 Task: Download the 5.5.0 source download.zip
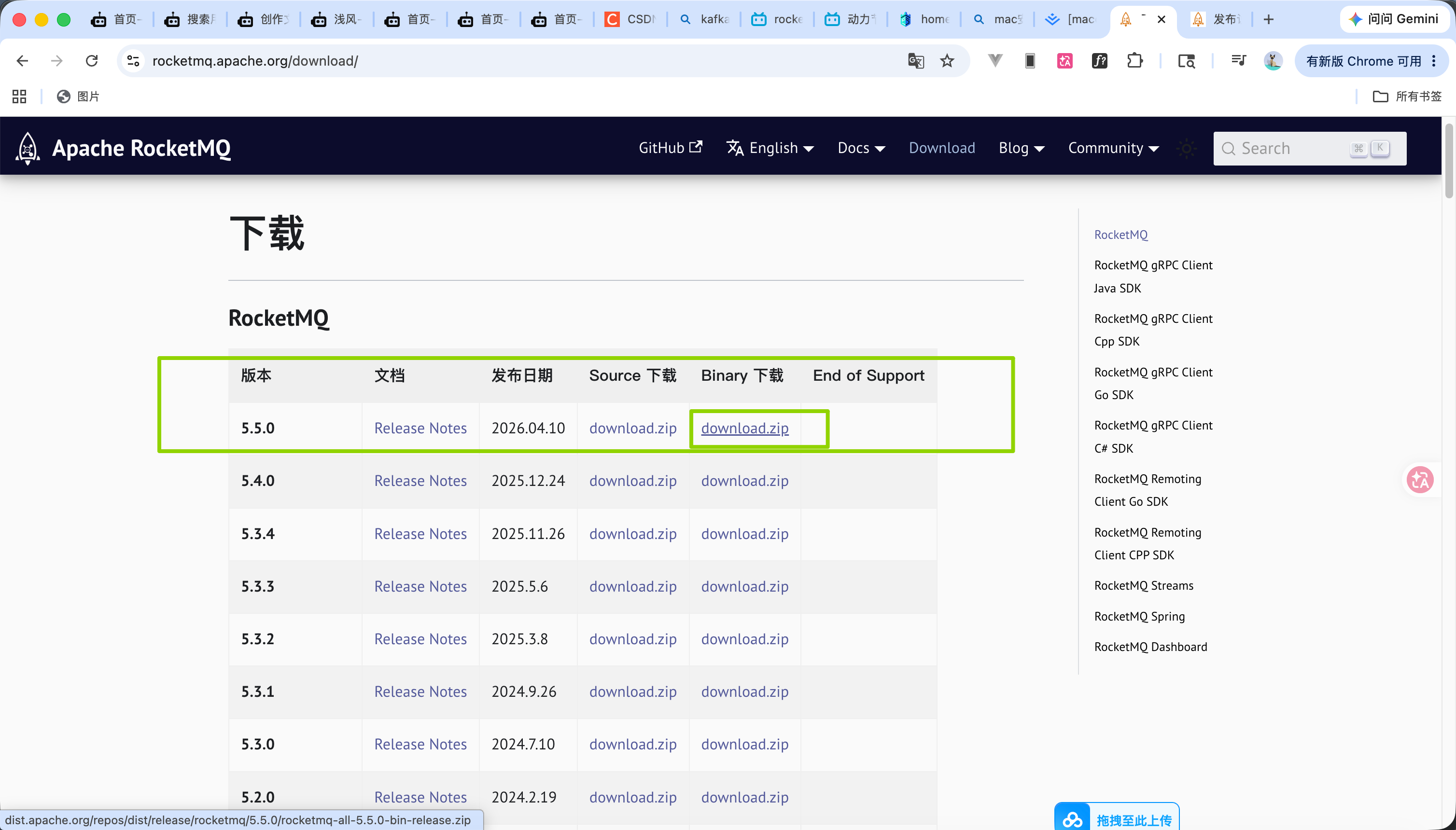coord(633,428)
